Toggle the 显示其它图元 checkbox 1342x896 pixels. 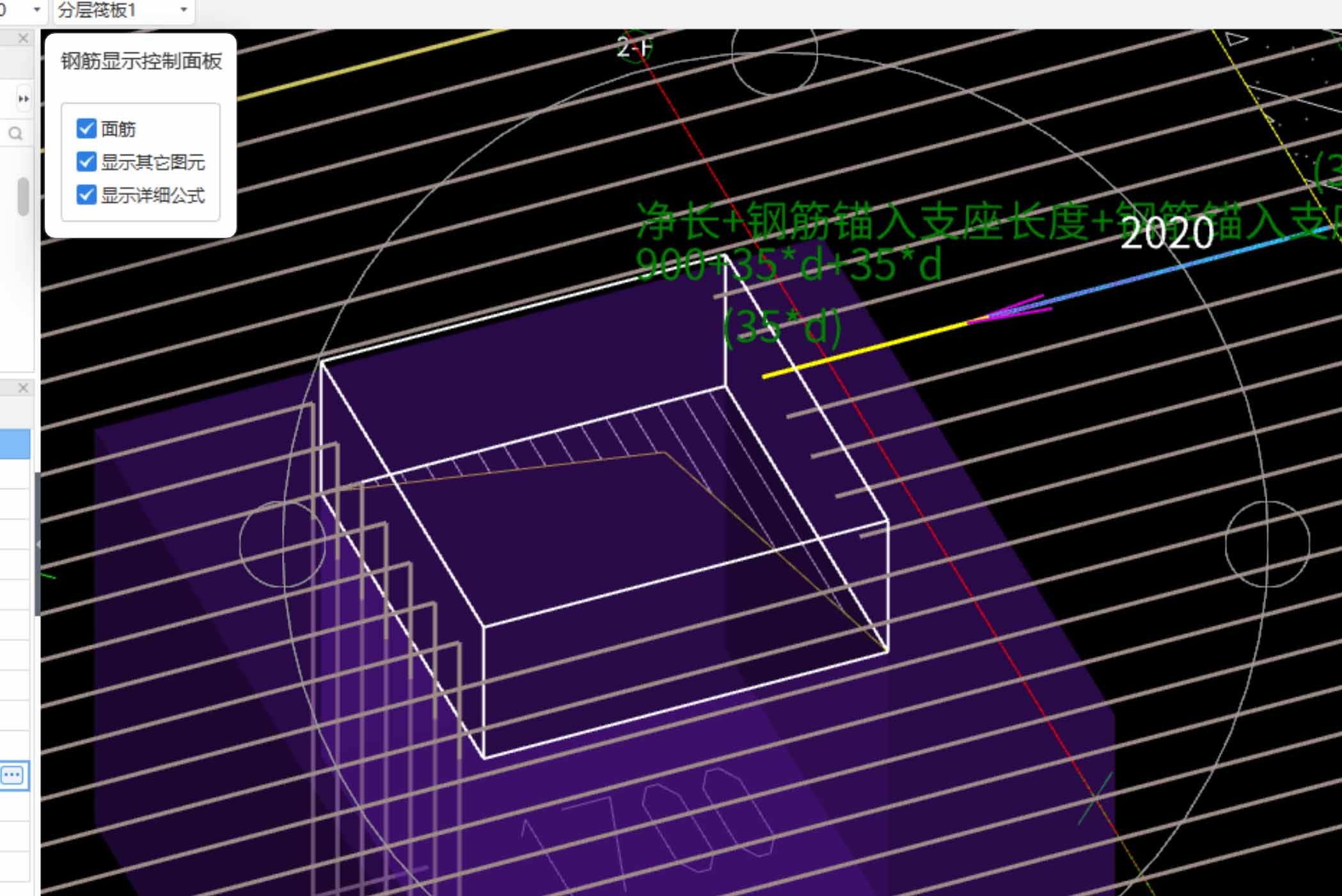point(86,162)
